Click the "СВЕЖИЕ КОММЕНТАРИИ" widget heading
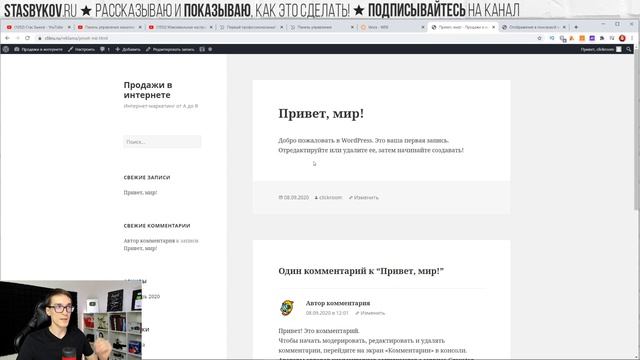Screen dimensions: 640x360 [157, 226]
